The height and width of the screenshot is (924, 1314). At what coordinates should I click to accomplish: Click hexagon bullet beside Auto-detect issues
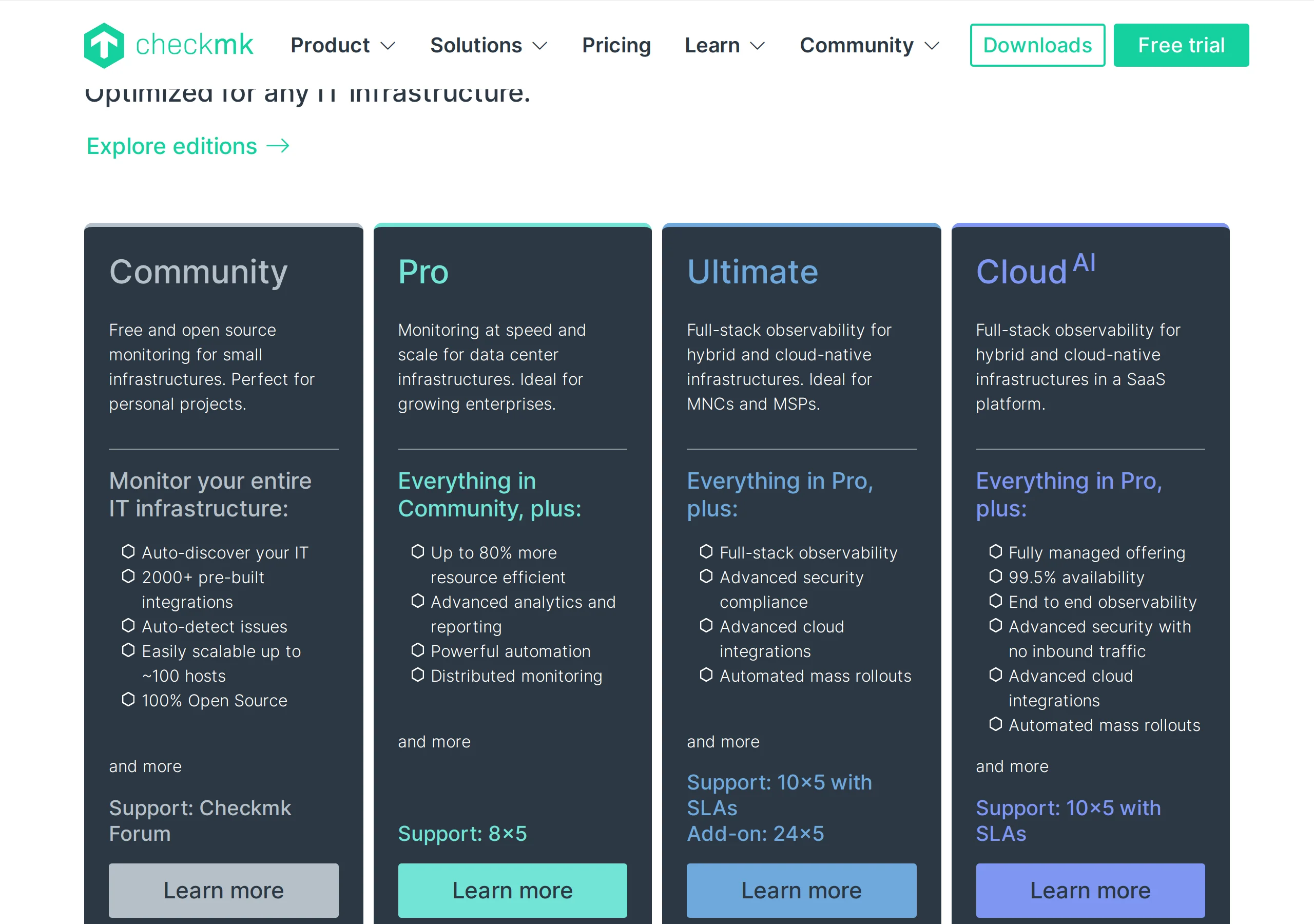pyautogui.click(x=128, y=625)
